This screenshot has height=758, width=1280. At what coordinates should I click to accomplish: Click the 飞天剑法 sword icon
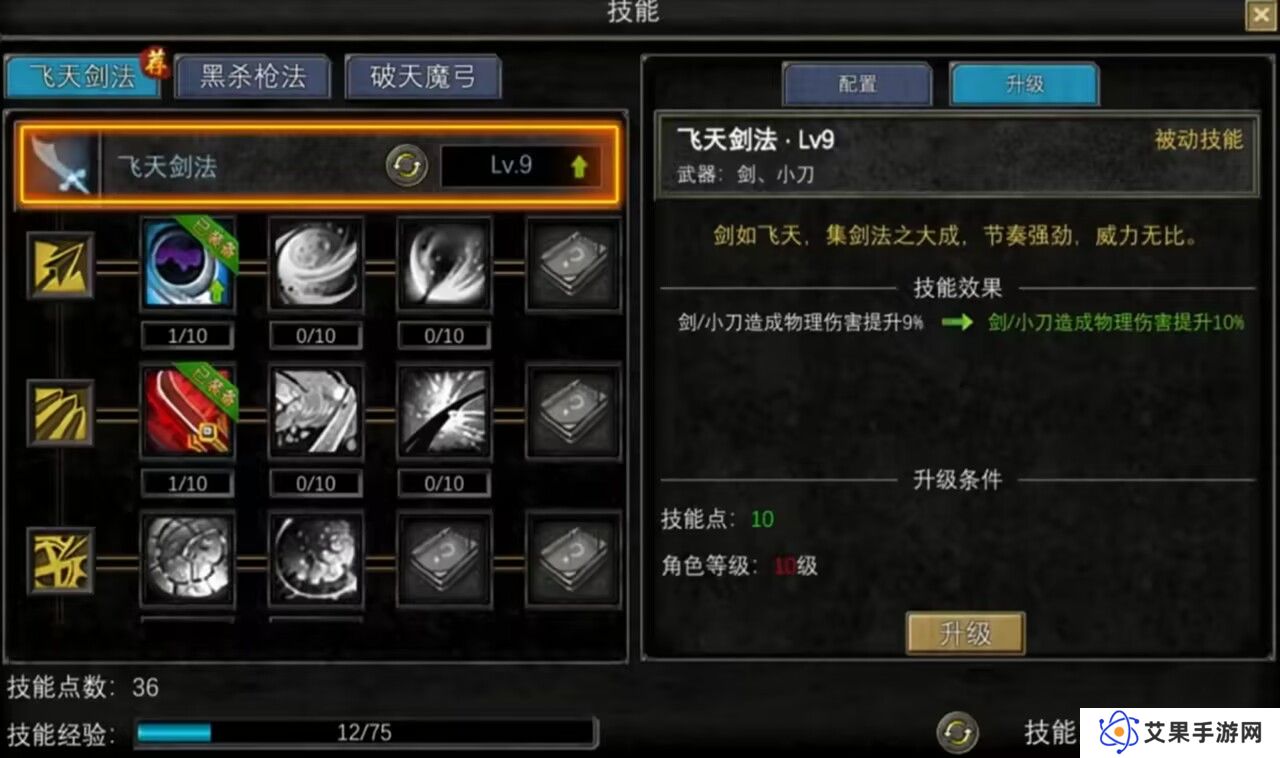pyautogui.click(x=61, y=165)
